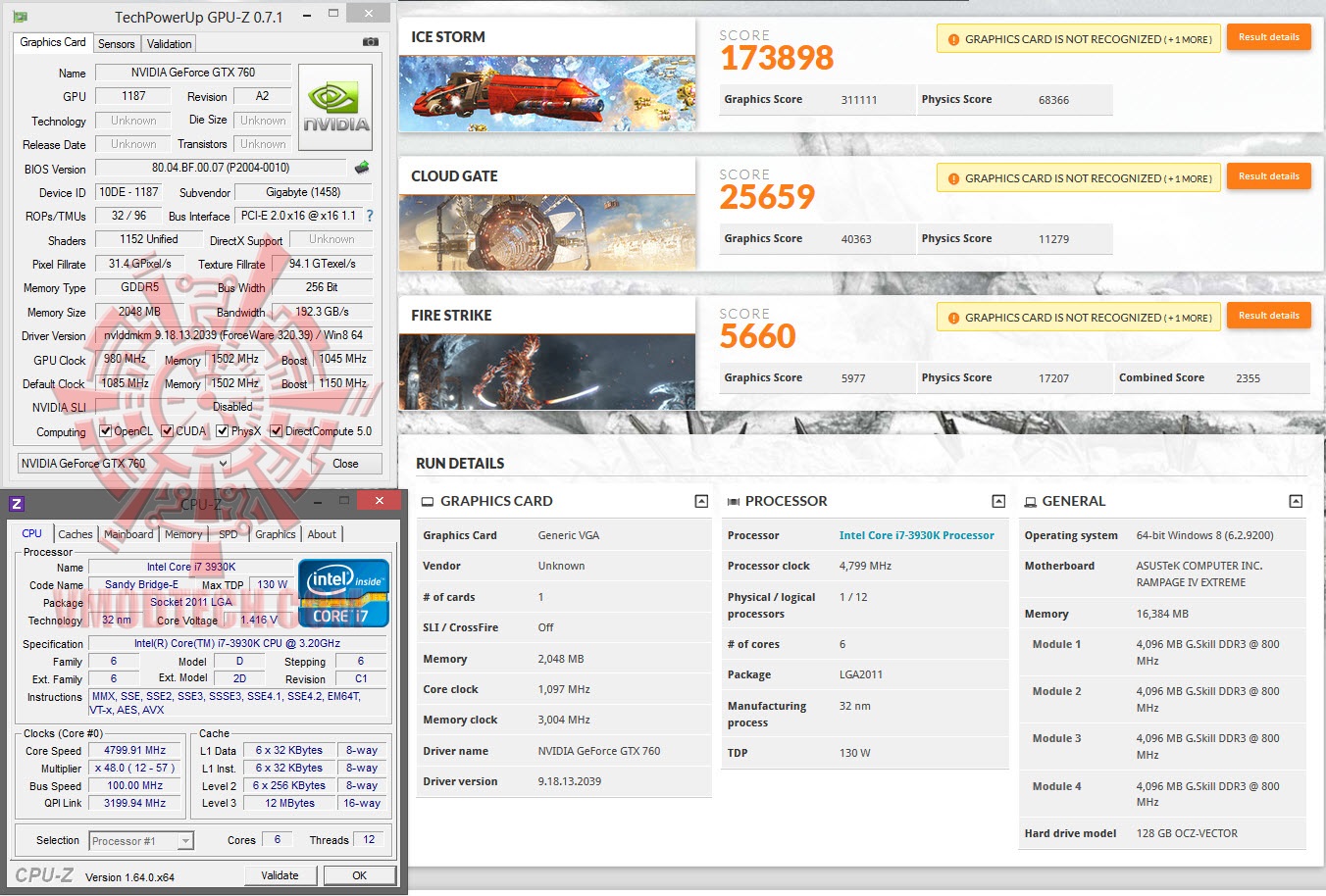
Task: Click the BIOS Version field
Action: click(x=221, y=168)
